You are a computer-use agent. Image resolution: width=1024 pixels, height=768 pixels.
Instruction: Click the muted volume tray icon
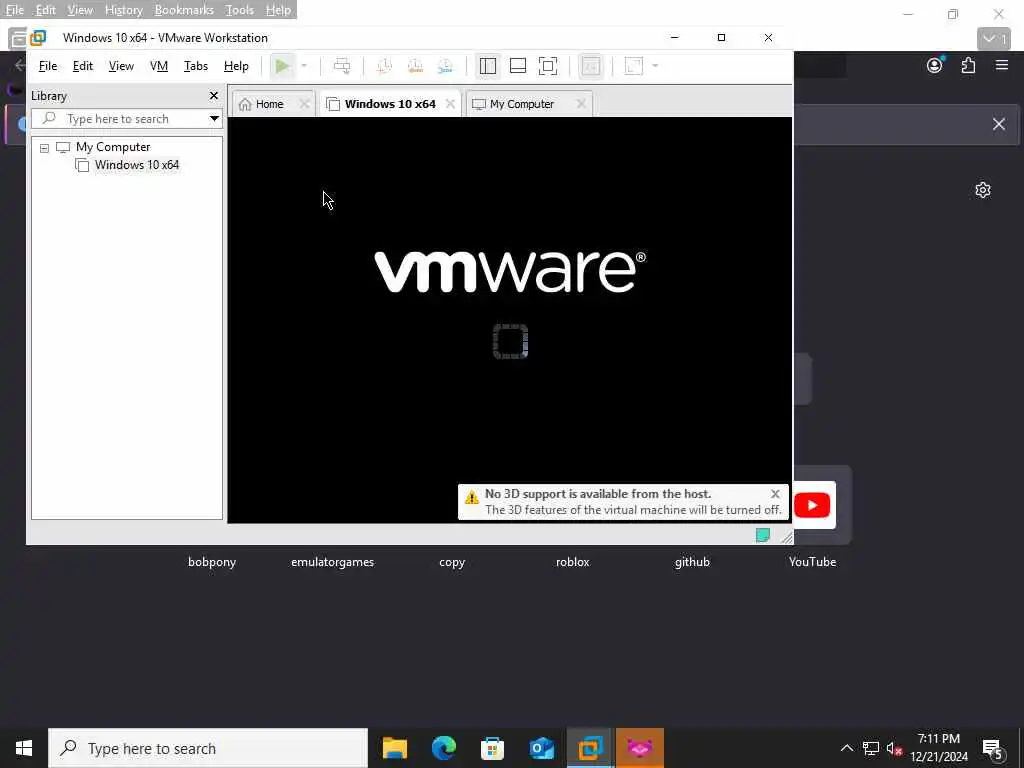pos(894,748)
